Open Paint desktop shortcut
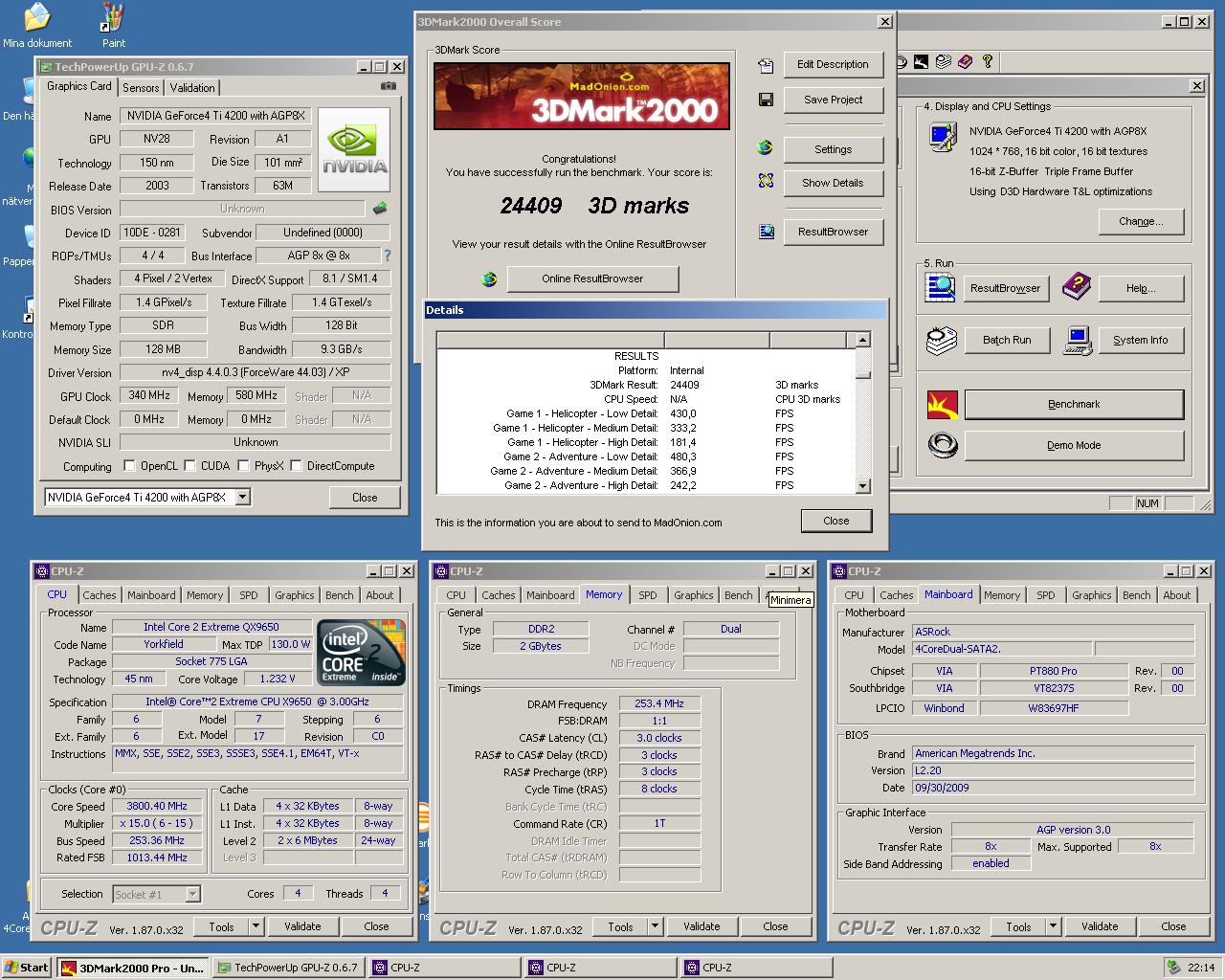The width and height of the screenshot is (1225, 980). click(x=113, y=26)
